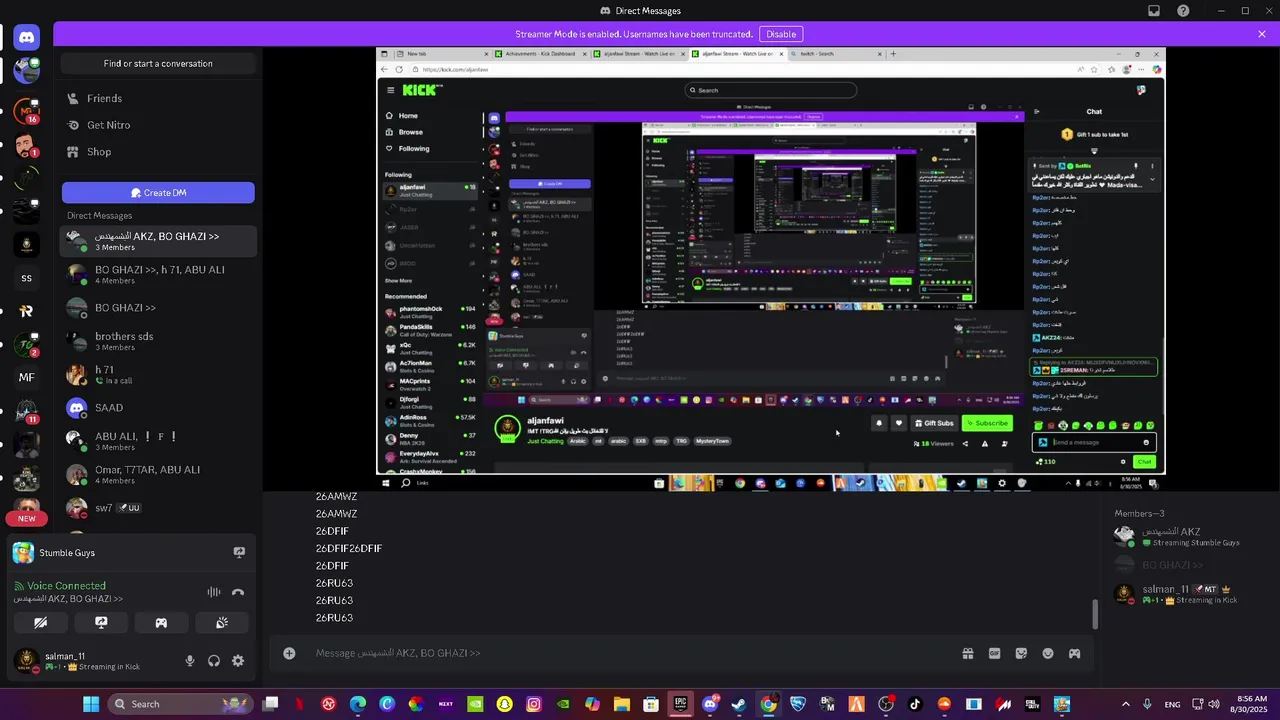
Task: Open Windows Start menu
Action: pyautogui.click(x=91, y=704)
